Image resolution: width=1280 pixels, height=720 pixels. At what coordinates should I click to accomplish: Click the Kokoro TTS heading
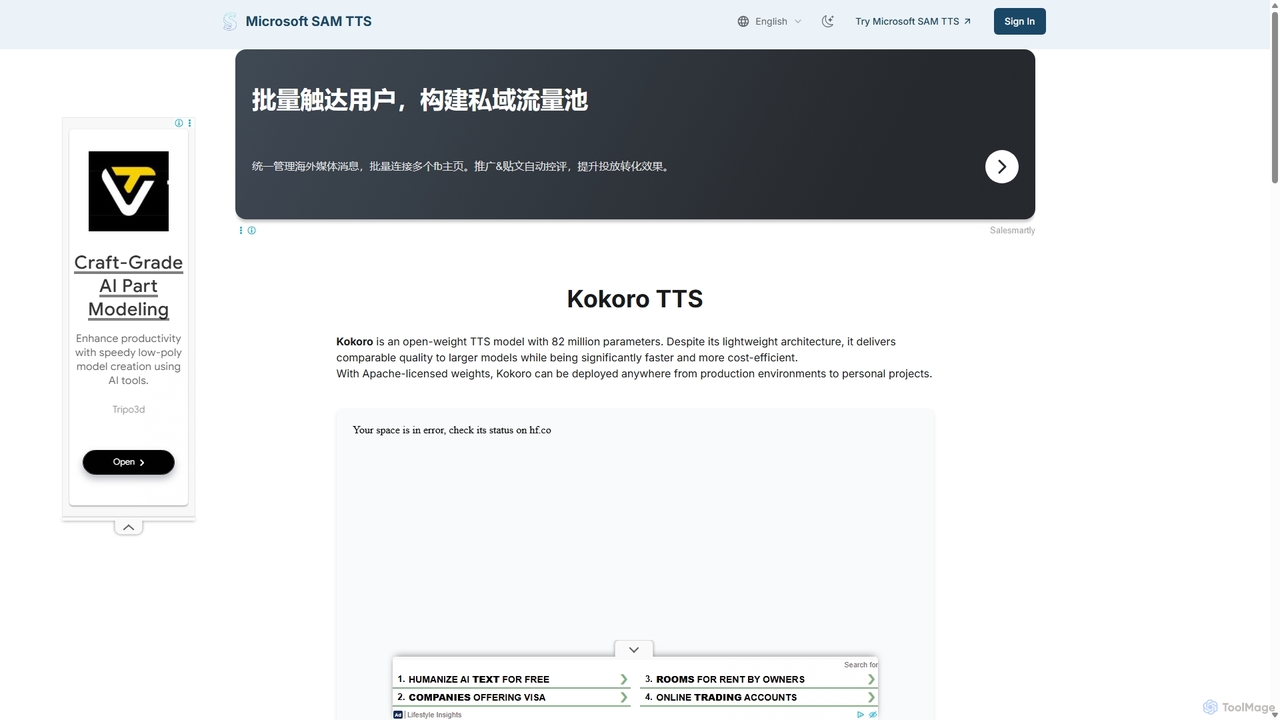tap(635, 299)
